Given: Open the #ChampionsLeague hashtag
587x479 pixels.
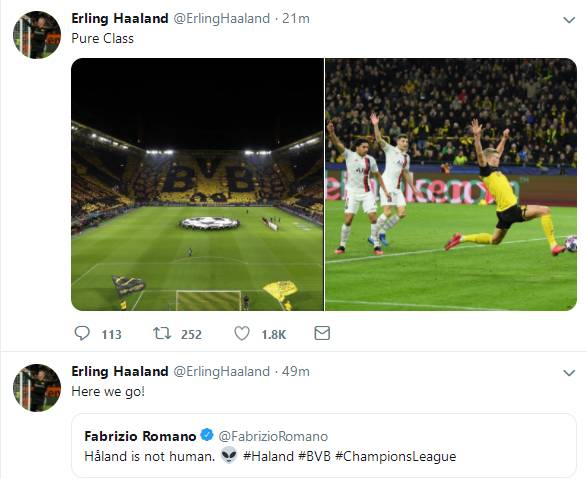Looking at the screenshot, I should click(x=396, y=457).
